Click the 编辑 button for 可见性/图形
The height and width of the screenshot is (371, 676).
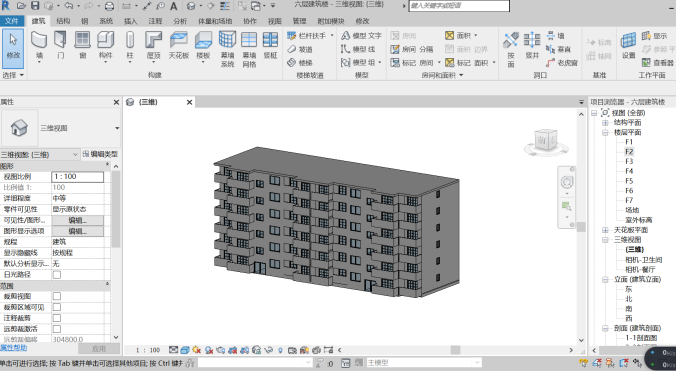[x=78, y=220]
